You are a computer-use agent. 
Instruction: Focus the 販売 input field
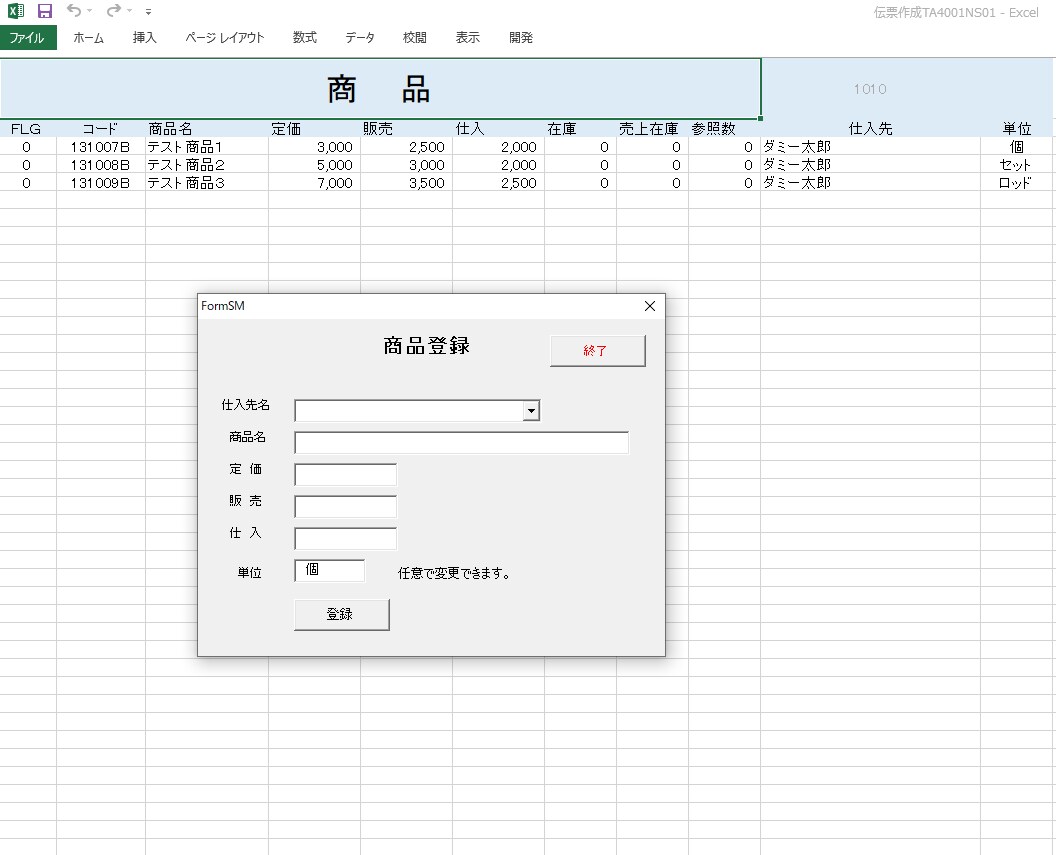(345, 507)
